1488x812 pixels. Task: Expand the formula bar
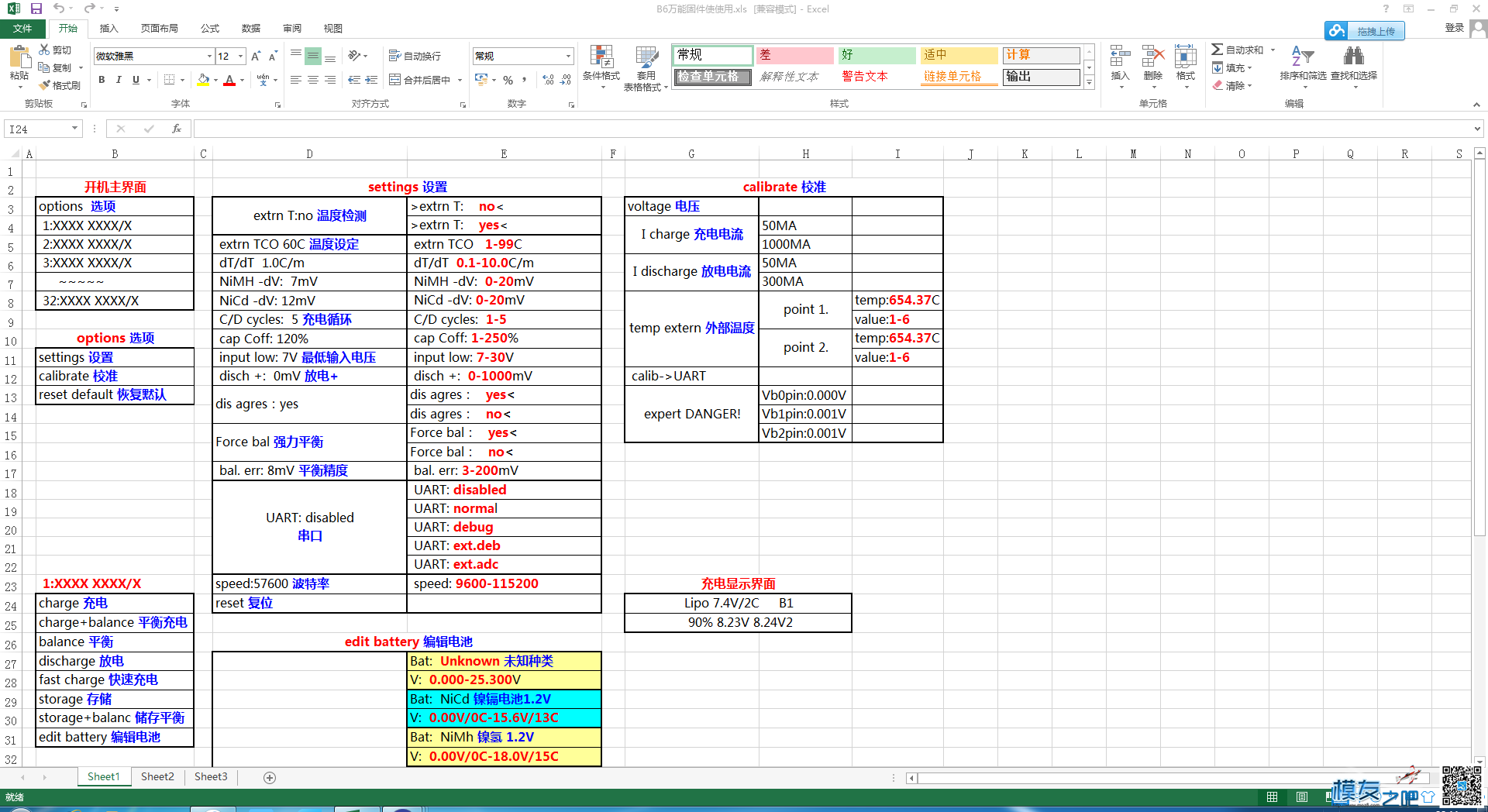[1477, 129]
